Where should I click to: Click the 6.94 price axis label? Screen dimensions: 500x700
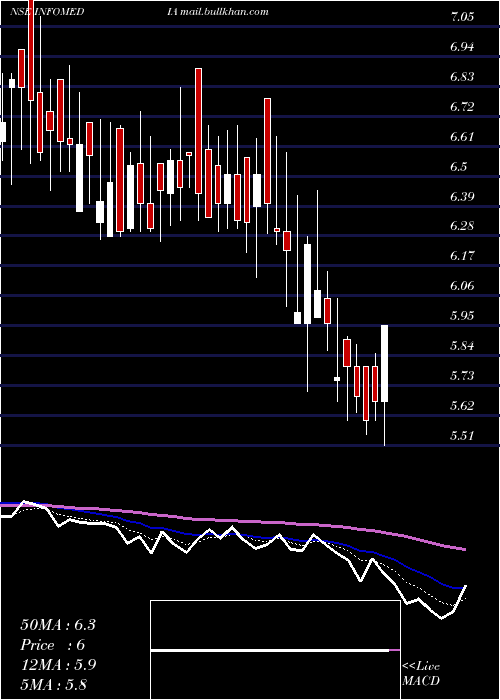(463, 47)
